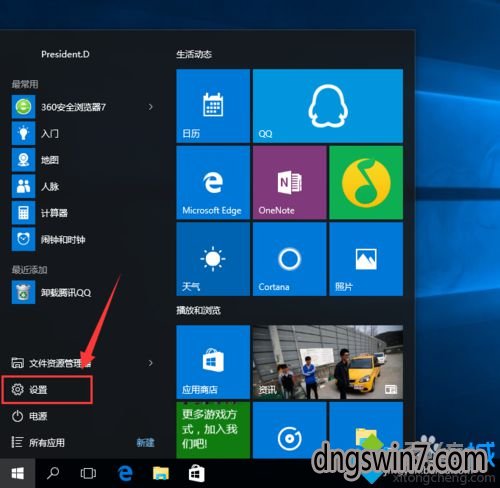Image resolution: width=500 pixels, height=488 pixels.
Task: Open the 资讯 news photo tile
Action: (328, 362)
